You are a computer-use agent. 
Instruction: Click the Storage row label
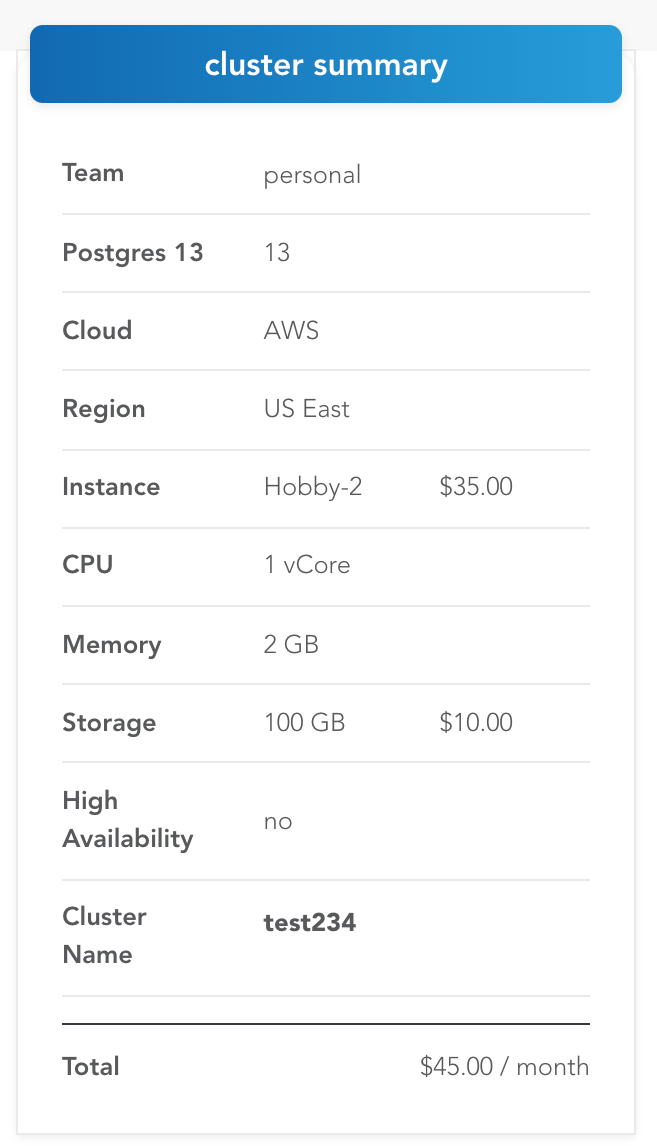pyautogui.click(x=109, y=722)
